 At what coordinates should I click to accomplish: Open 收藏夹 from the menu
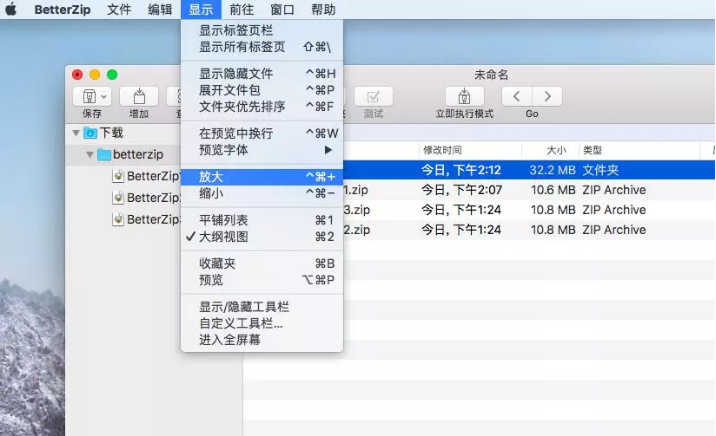262,263
